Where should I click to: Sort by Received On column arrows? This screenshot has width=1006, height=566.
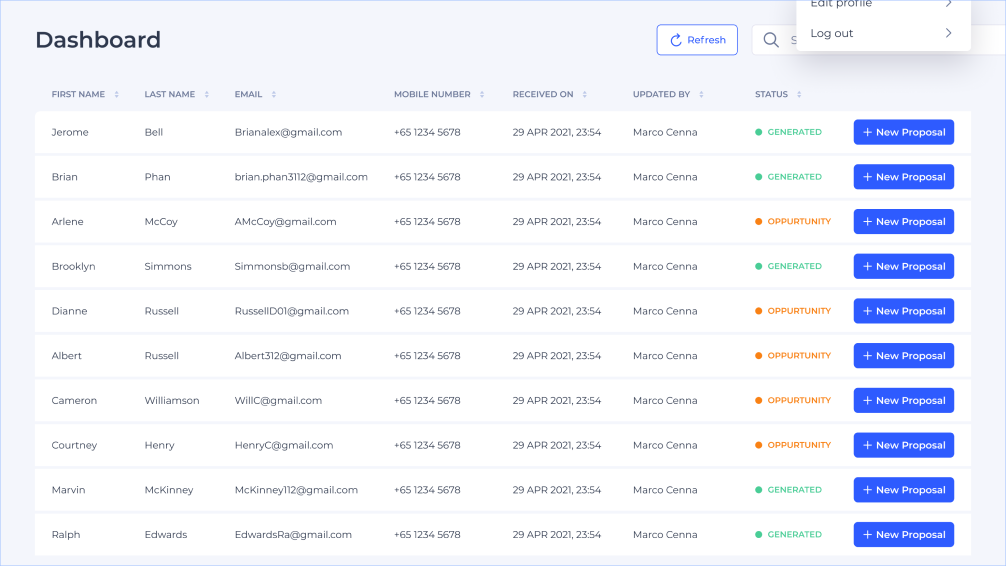point(585,95)
